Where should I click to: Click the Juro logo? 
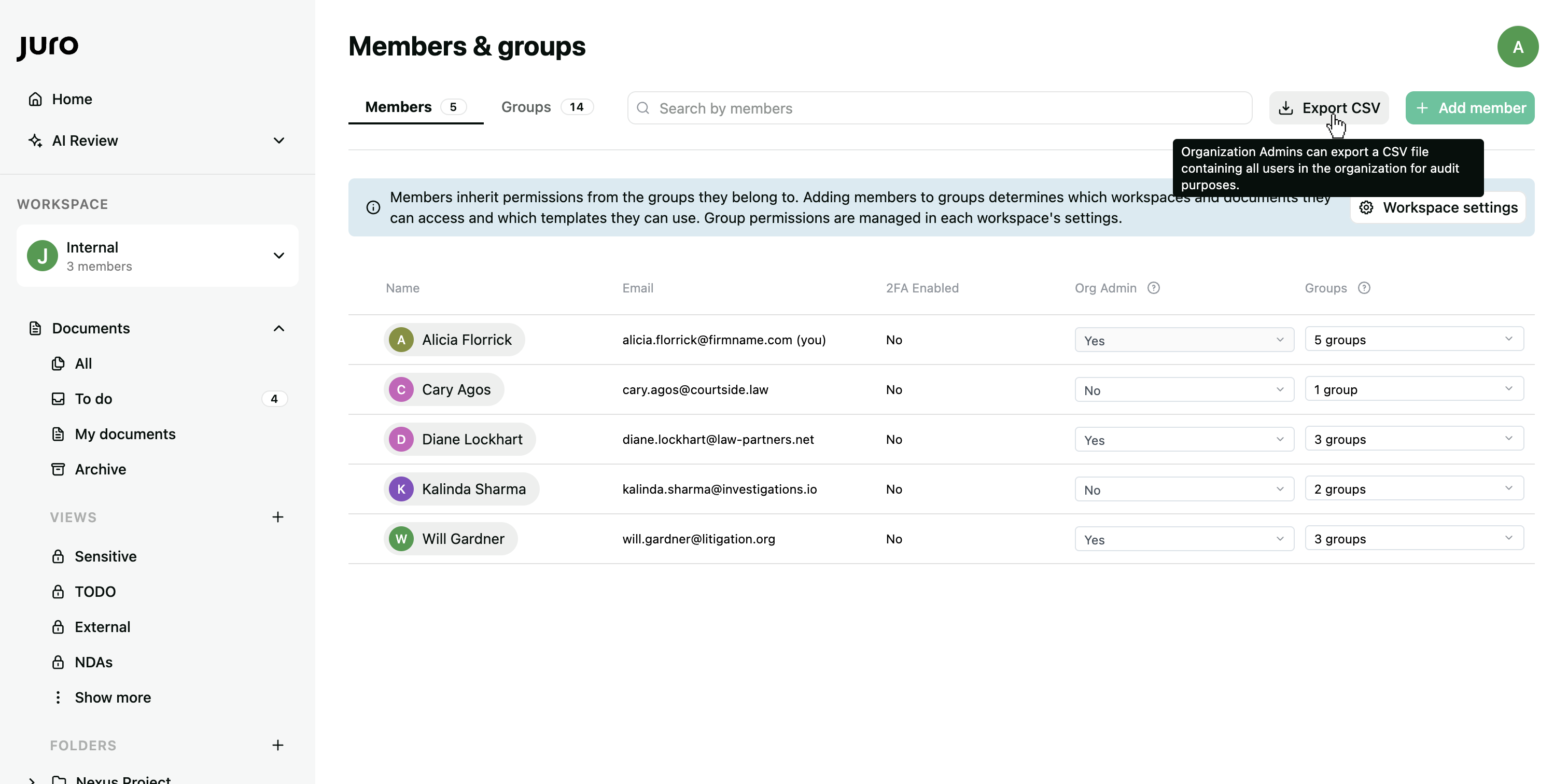tap(48, 46)
